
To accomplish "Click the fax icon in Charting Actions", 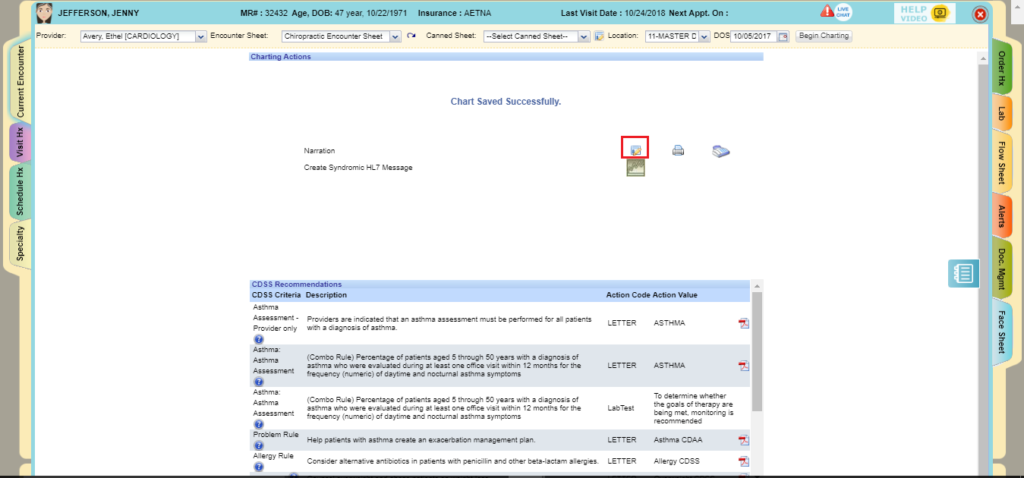I will tap(721, 152).
